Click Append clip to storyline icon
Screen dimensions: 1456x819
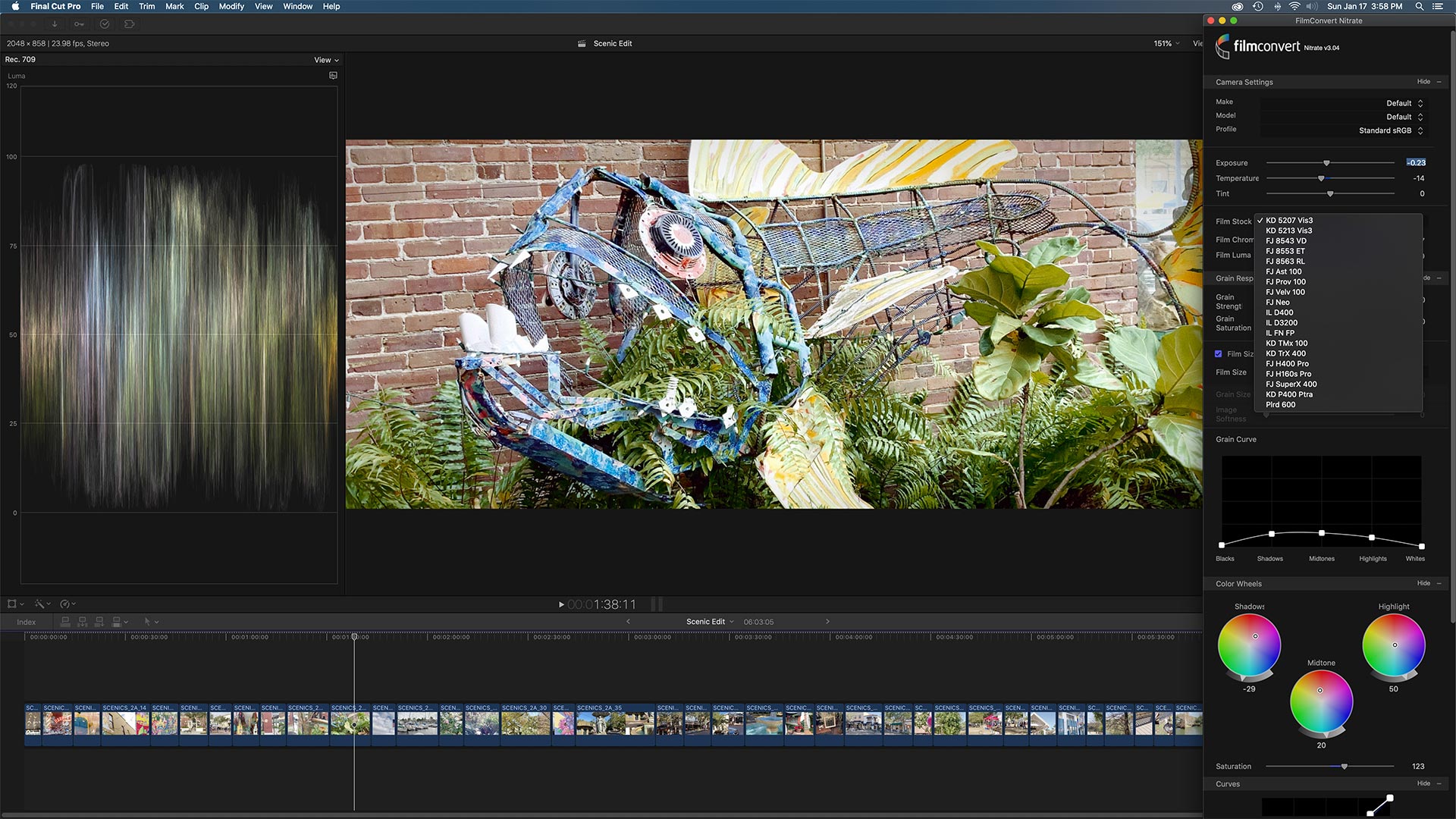99,622
